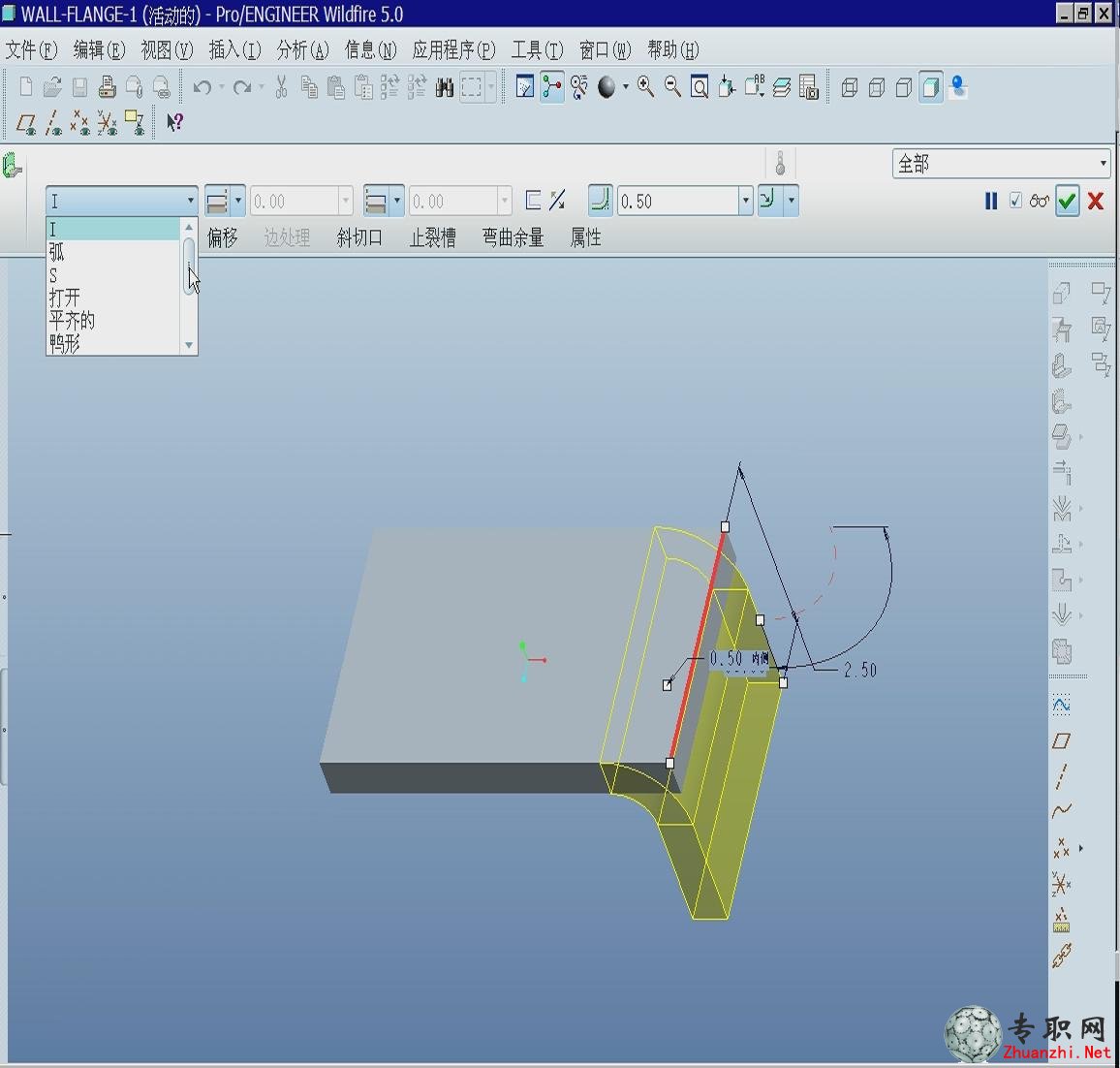This screenshot has height=1068, width=1120.
Task: Select 弧 in the shape list
Action: (x=112, y=252)
